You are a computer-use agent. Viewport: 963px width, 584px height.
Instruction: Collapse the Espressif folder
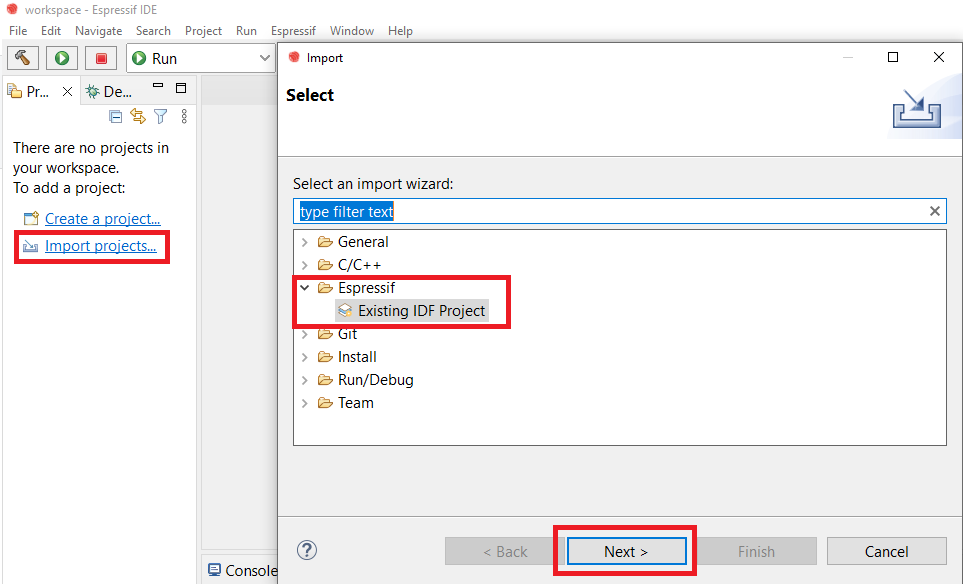[305, 288]
